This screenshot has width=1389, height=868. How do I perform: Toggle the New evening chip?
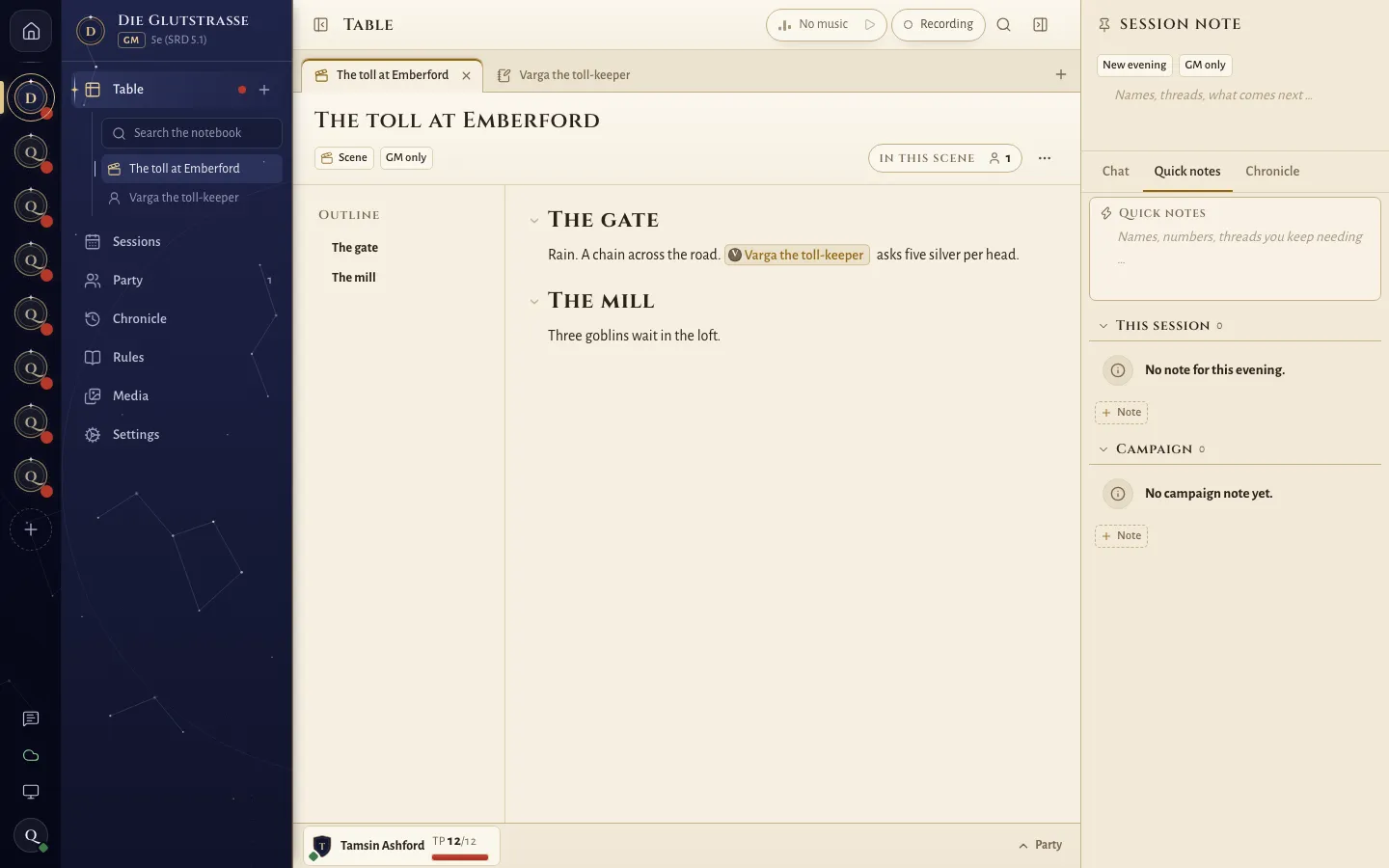point(1134,66)
